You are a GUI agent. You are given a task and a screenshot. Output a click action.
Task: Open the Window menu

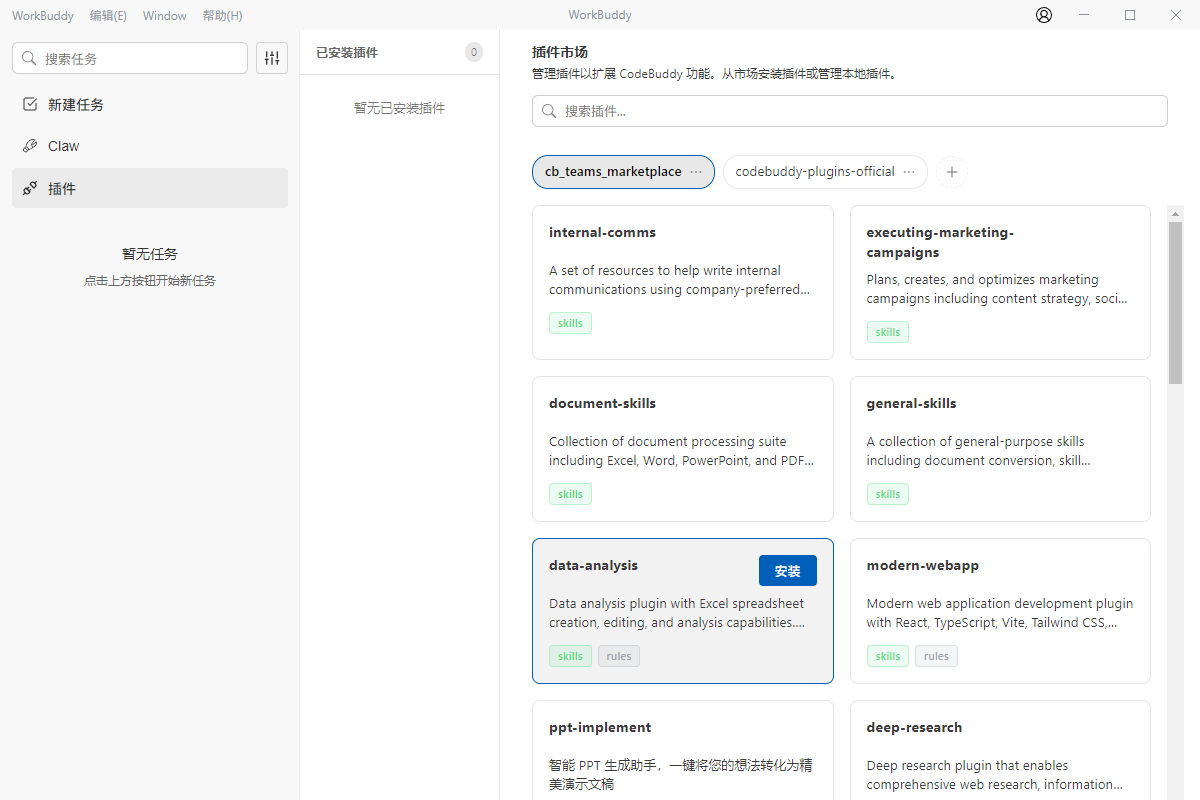click(x=164, y=16)
